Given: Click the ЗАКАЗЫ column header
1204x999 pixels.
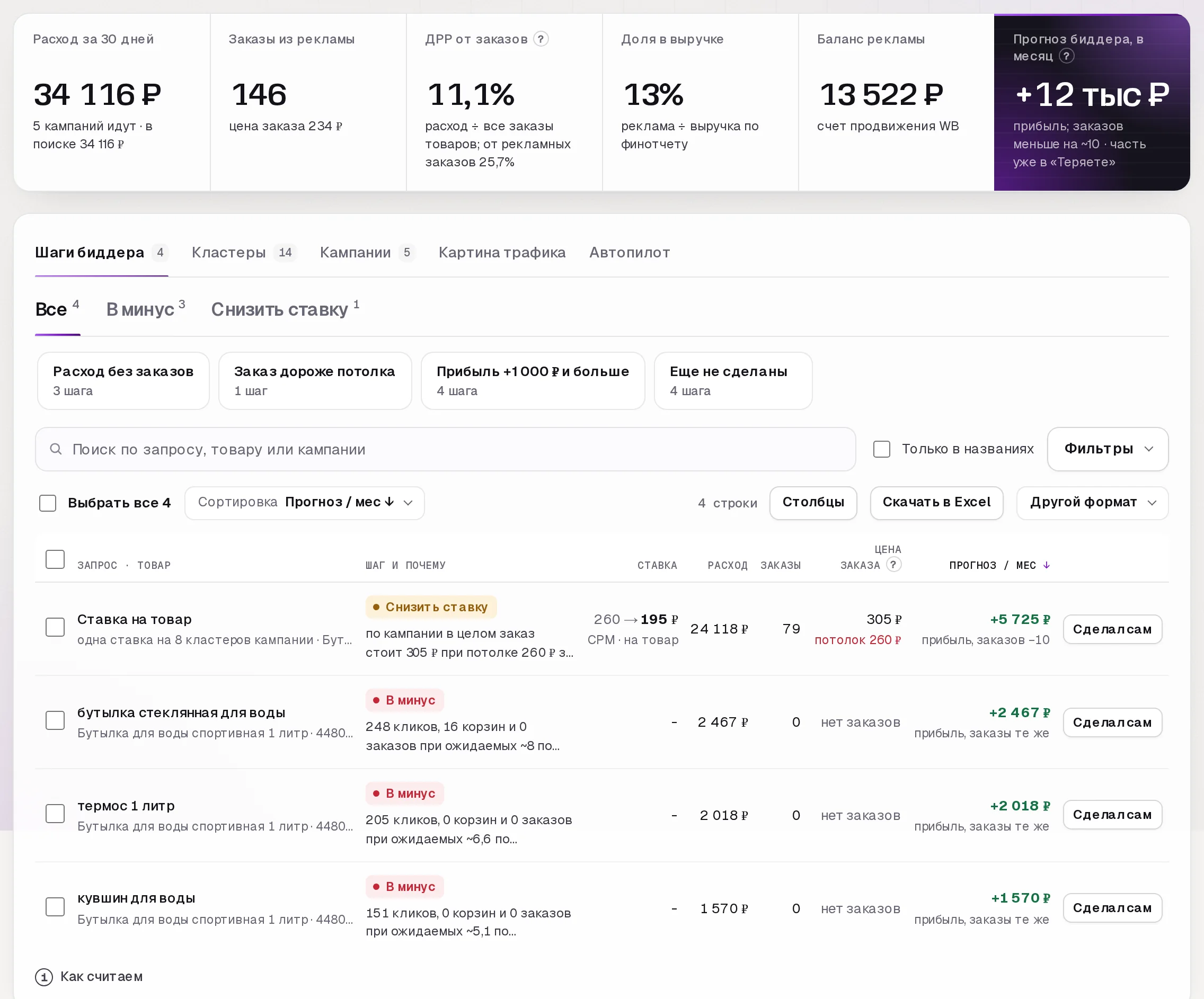Looking at the screenshot, I should [780, 565].
